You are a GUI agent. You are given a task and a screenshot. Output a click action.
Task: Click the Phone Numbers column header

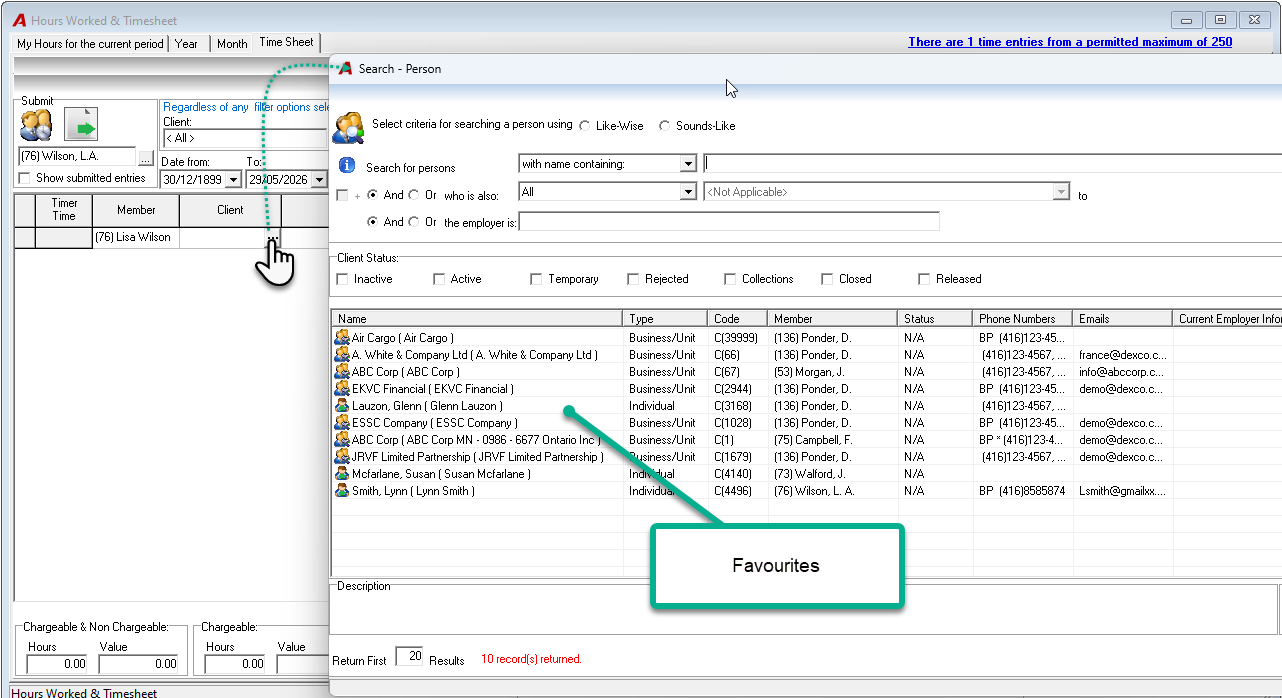click(1023, 319)
